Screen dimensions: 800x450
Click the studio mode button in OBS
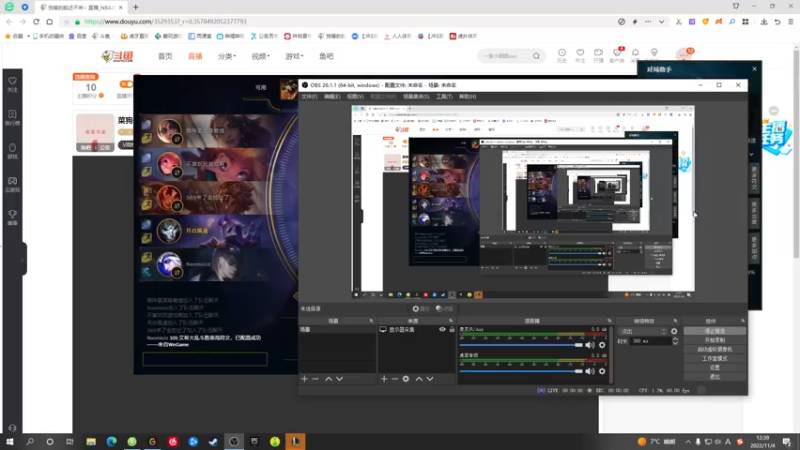click(x=714, y=359)
